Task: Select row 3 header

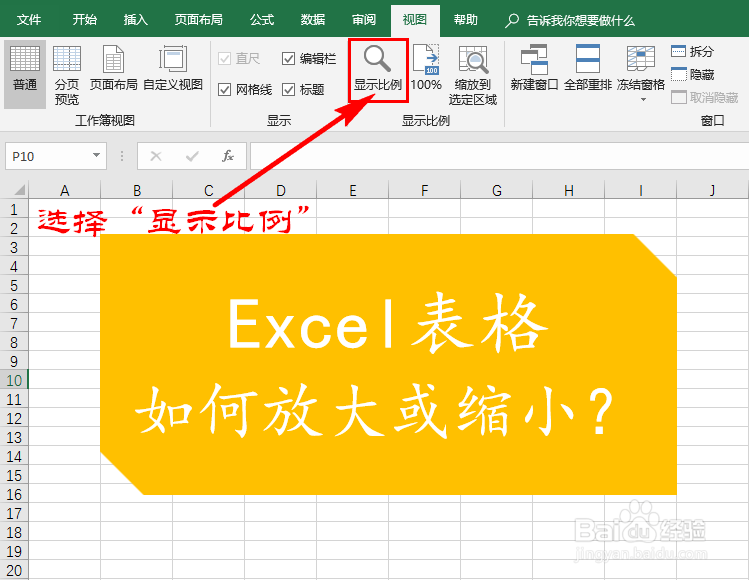Action: point(14,247)
